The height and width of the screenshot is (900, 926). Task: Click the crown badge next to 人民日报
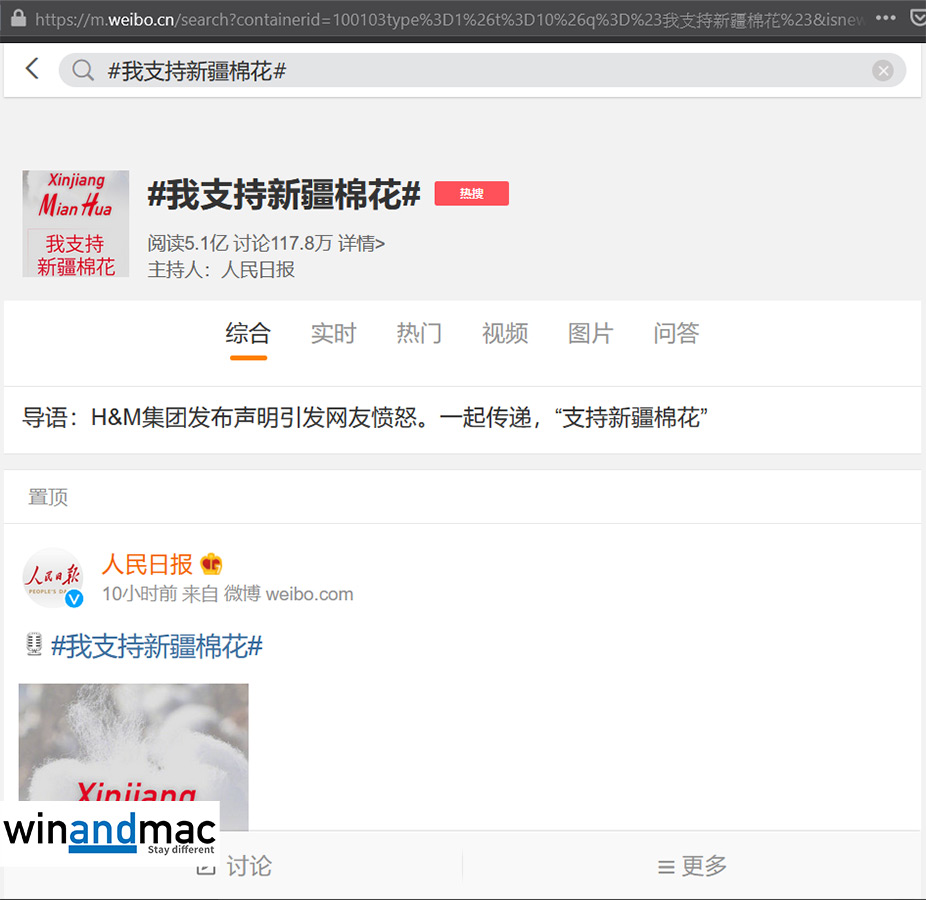[x=211, y=564]
